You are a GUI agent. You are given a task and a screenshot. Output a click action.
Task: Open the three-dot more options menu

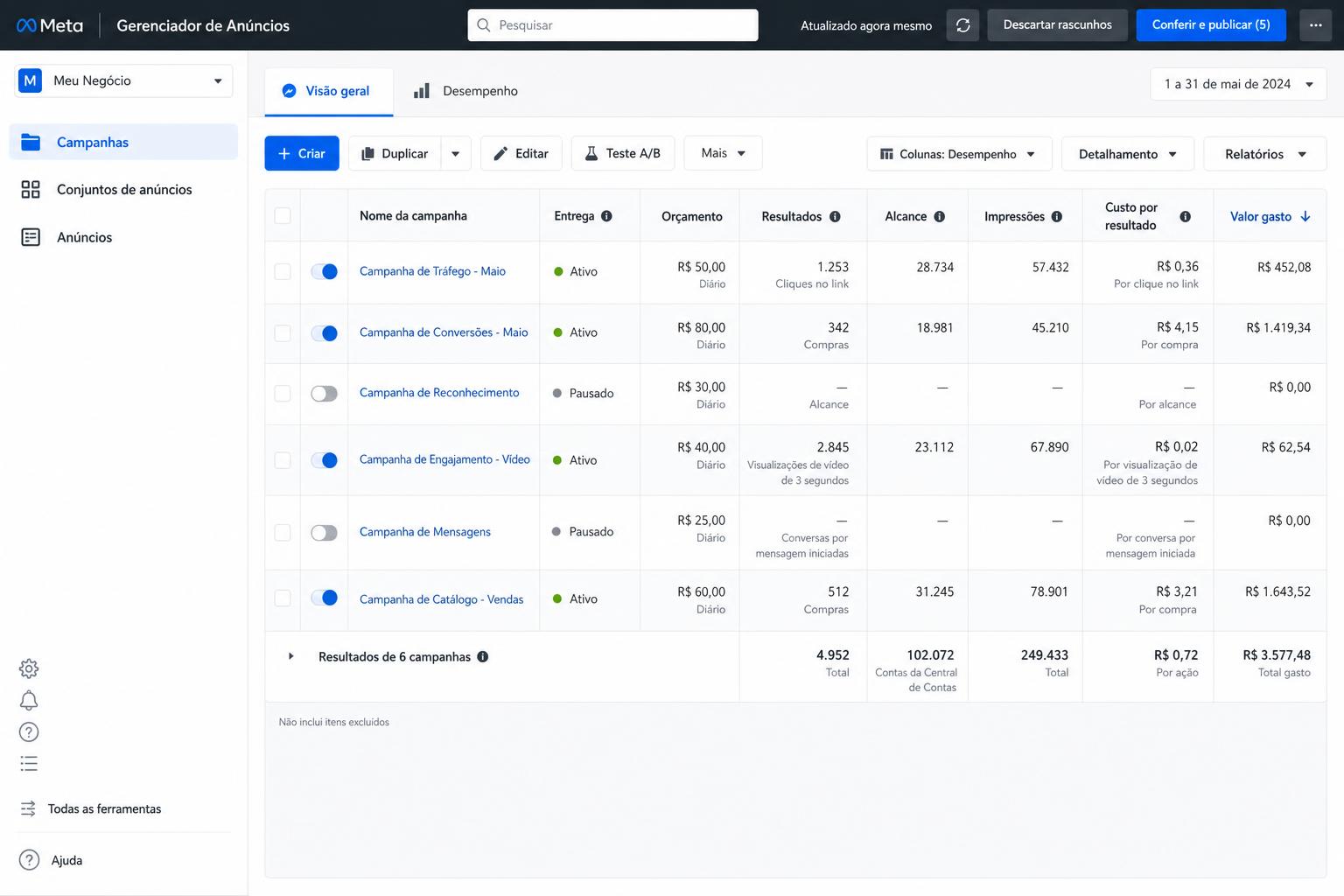point(1315,25)
